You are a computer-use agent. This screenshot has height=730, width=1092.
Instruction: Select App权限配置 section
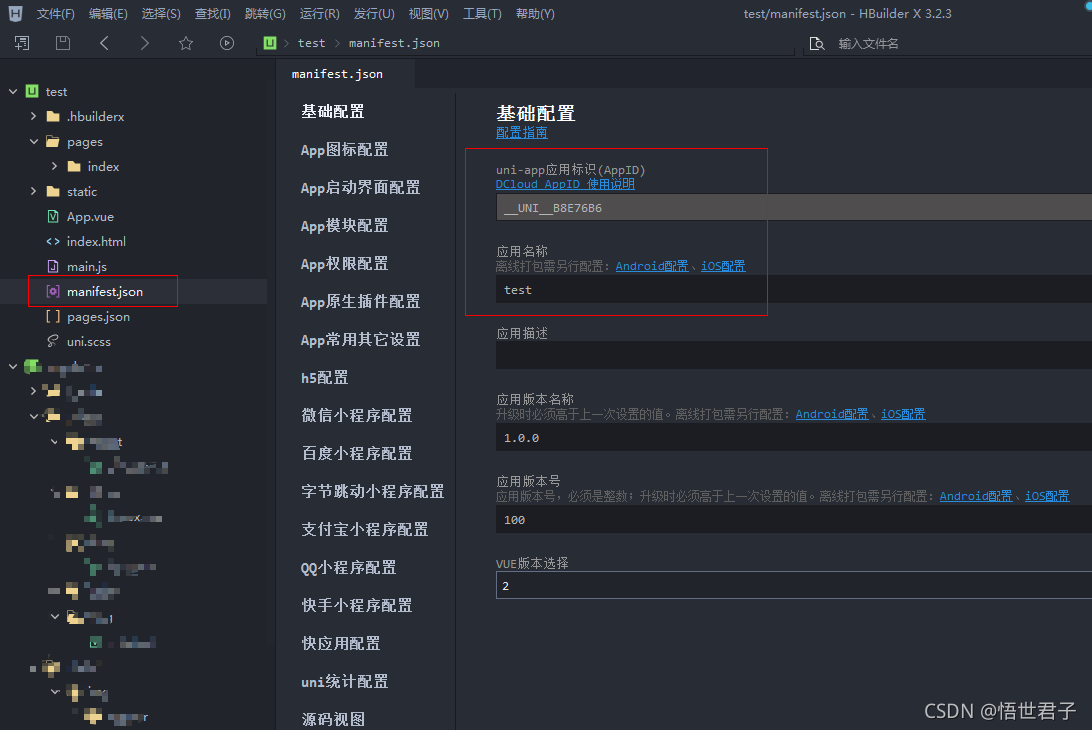click(x=344, y=264)
